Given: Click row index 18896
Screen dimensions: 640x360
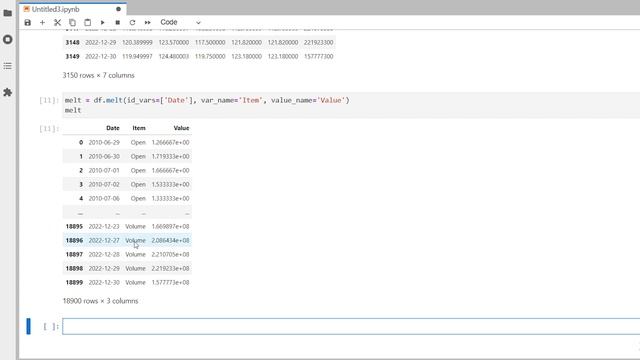Looking at the screenshot, I should (x=74, y=240).
